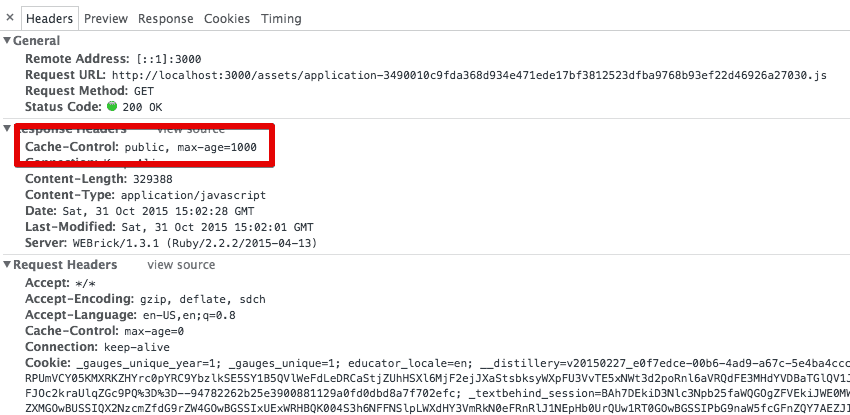
Task: Collapse the Request Headers section
Action: point(8,265)
